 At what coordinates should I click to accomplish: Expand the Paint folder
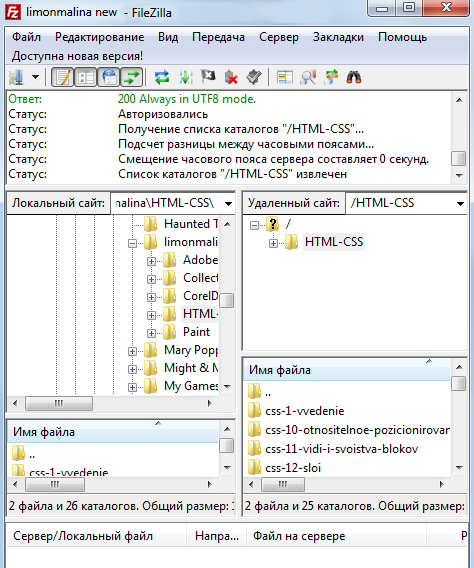click(x=151, y=333)
